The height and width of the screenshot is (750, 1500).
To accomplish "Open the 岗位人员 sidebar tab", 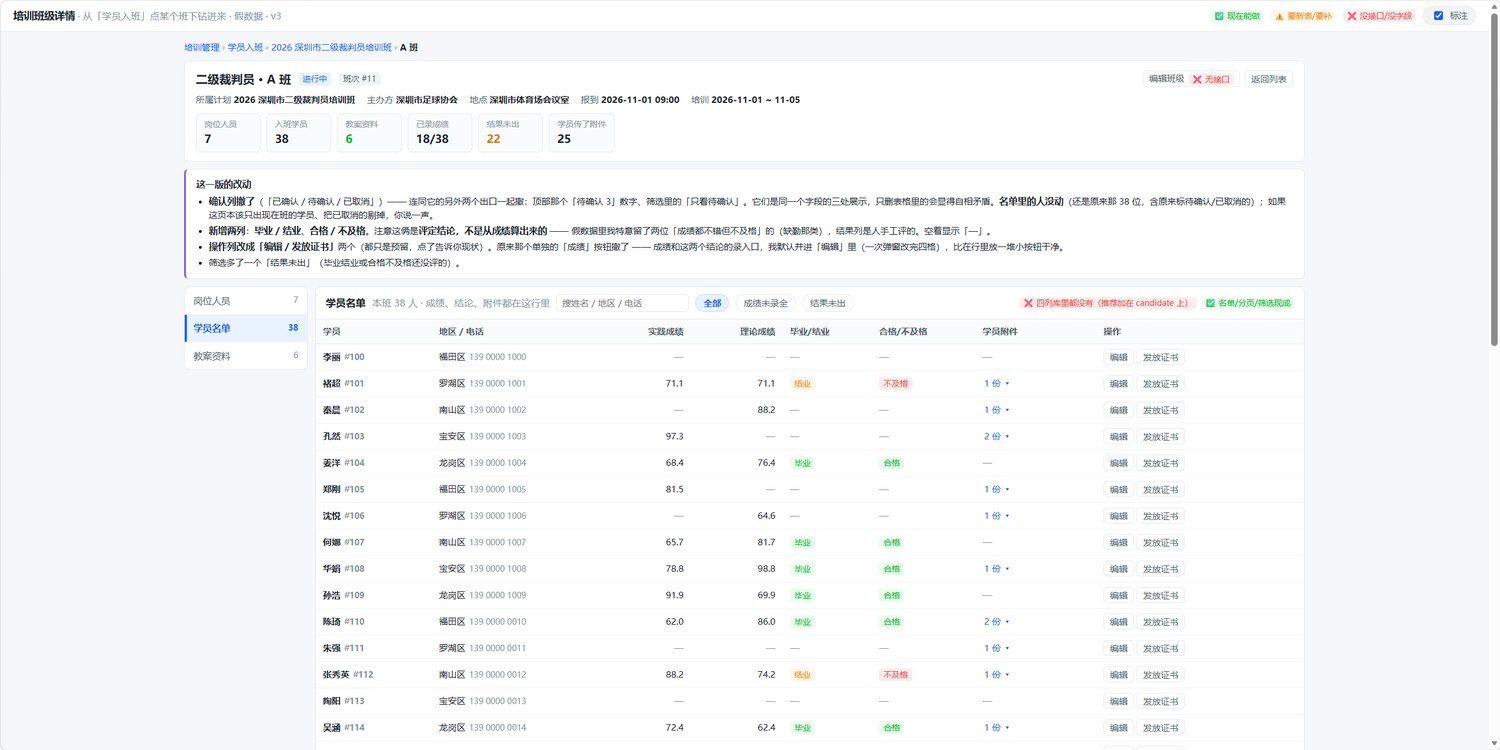I will [x=246, y=300].
